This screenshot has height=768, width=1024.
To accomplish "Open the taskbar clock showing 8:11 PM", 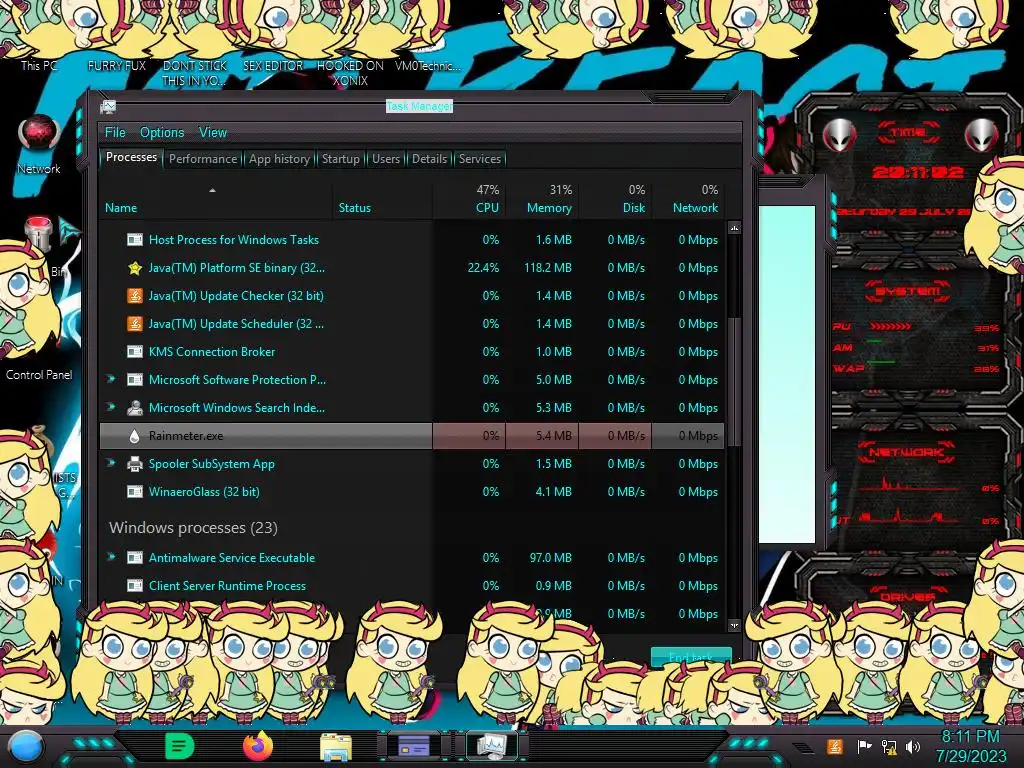I will tap(970, 746).
